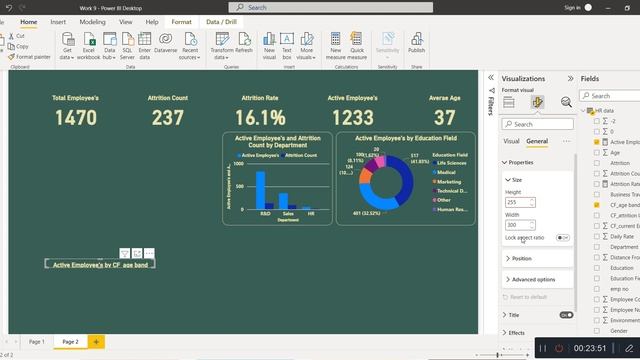Click Reset to default
This screenshot has width=640, height=360.
click(525, 297)
